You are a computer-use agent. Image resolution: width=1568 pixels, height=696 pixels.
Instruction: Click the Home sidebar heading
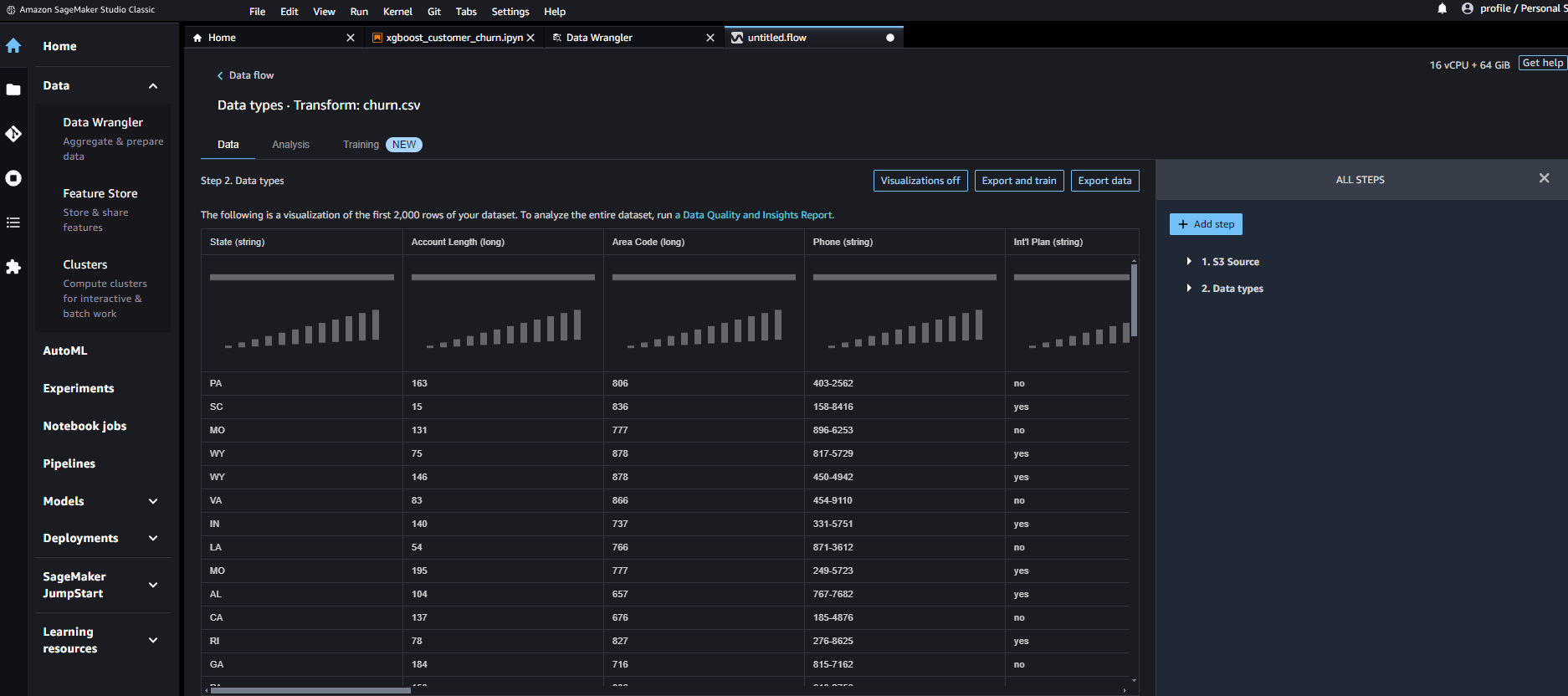click(59, 46)
